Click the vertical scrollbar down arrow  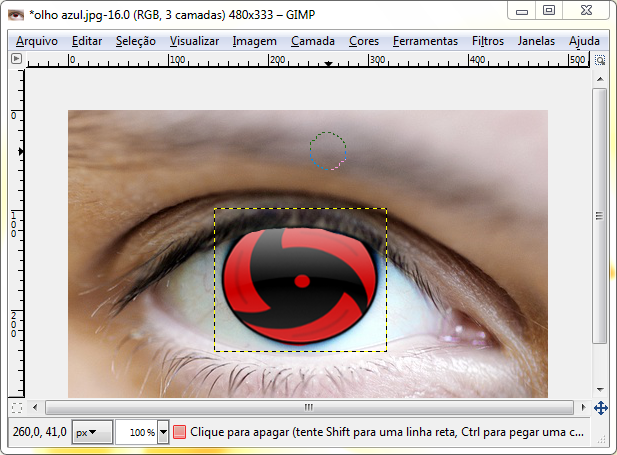coord(600,390)
